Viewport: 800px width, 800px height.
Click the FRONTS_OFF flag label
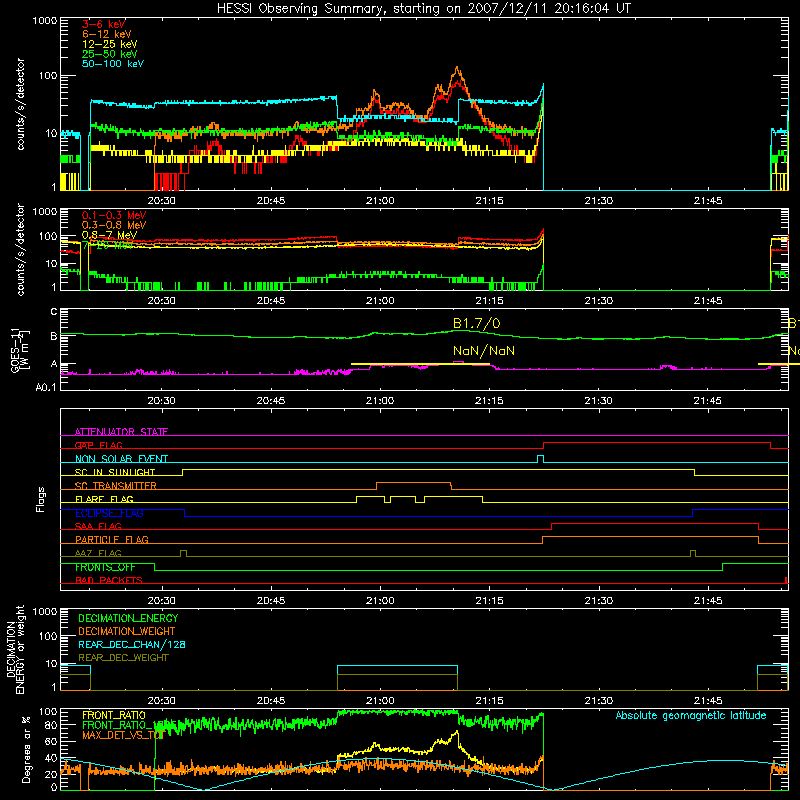[105, 567]
